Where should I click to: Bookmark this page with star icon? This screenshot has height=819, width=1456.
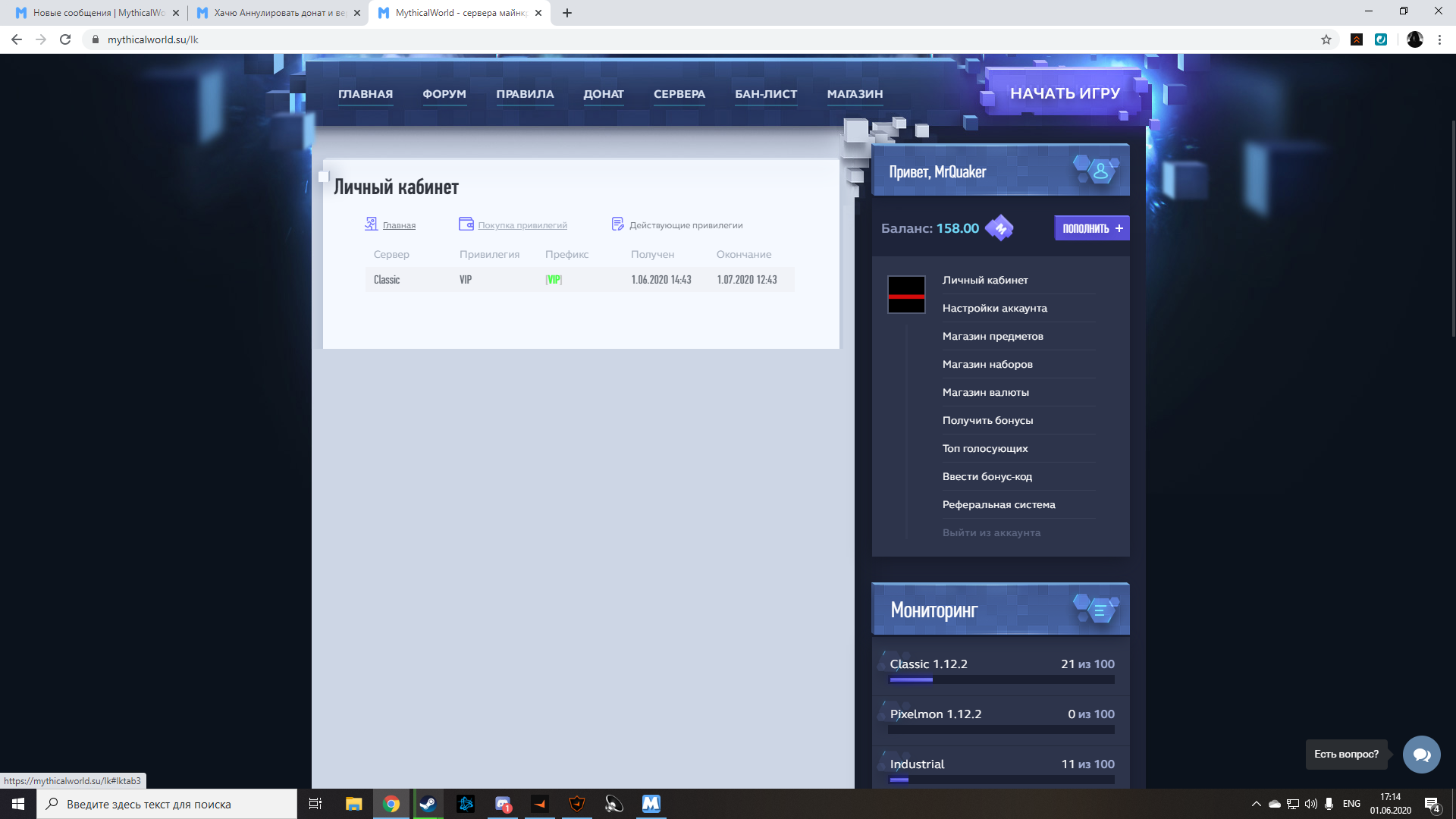coord(1326,39)
